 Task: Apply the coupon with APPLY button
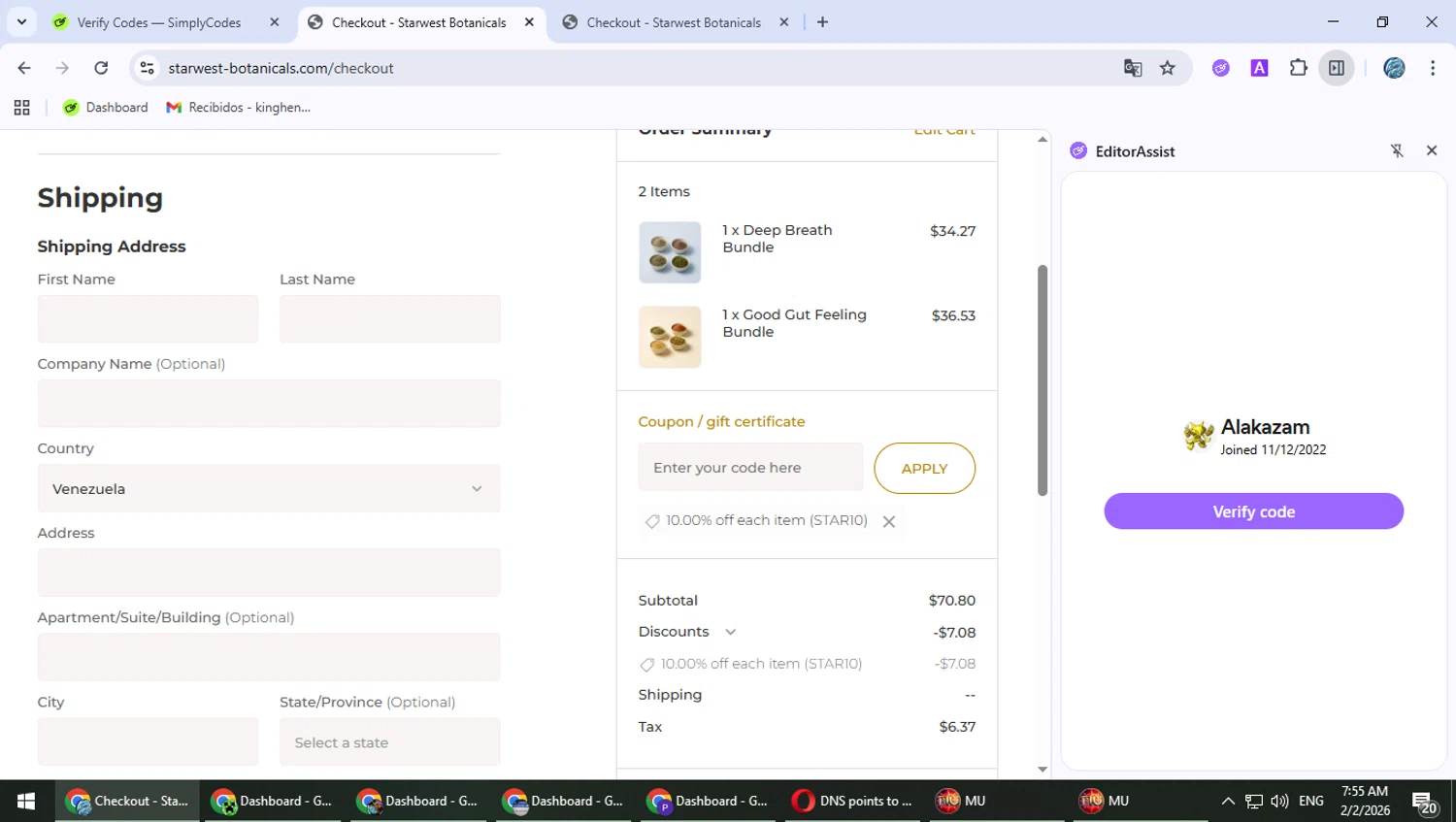pyautogui.click(x=924, y=468)
